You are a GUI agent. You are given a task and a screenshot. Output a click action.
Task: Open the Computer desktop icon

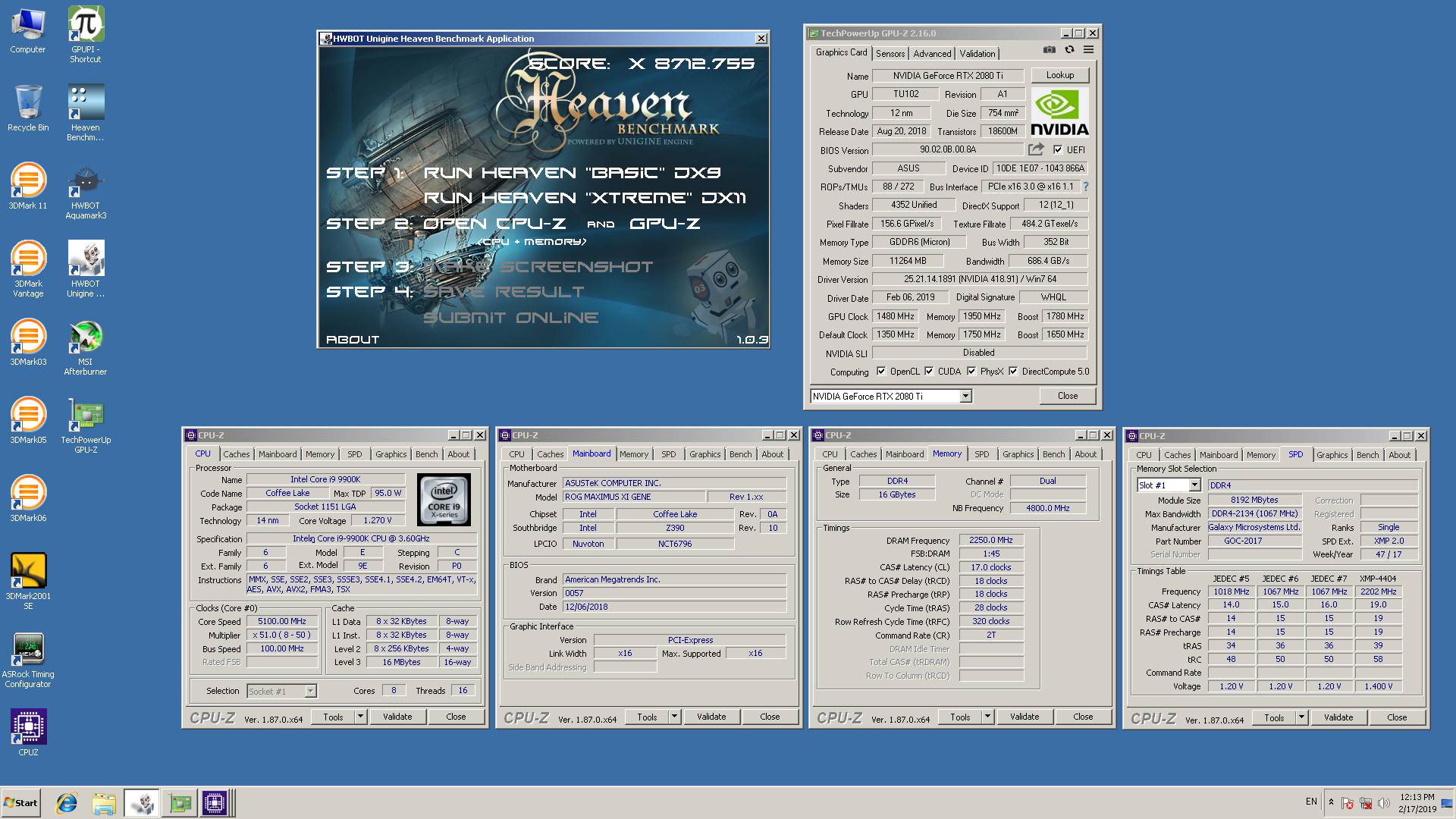pyautogui.click(x=28, y=30)
